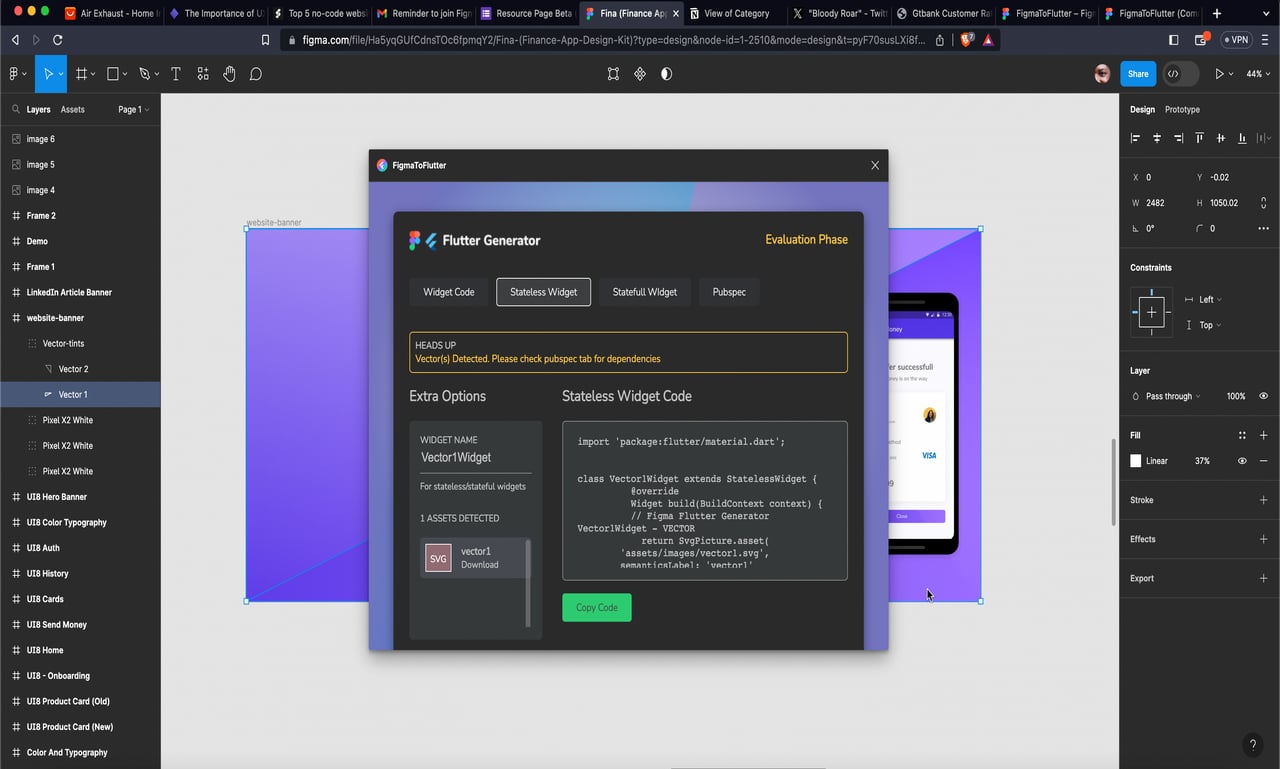
Task: Click the Resources/components icon in toolbar
Action: pos(202,74)
